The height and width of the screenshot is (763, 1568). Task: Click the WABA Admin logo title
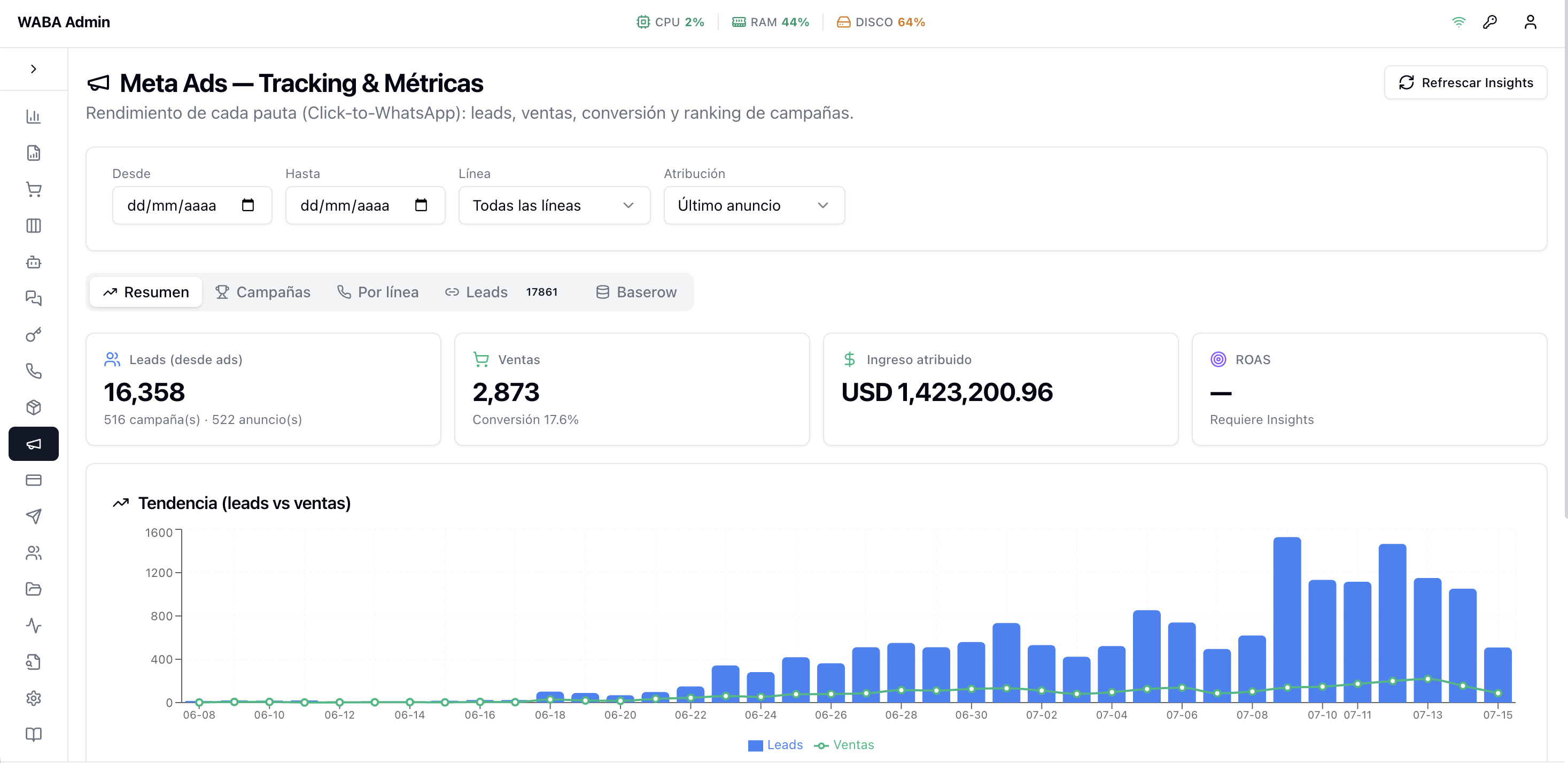pyautogui.click(x=64, y=22)
